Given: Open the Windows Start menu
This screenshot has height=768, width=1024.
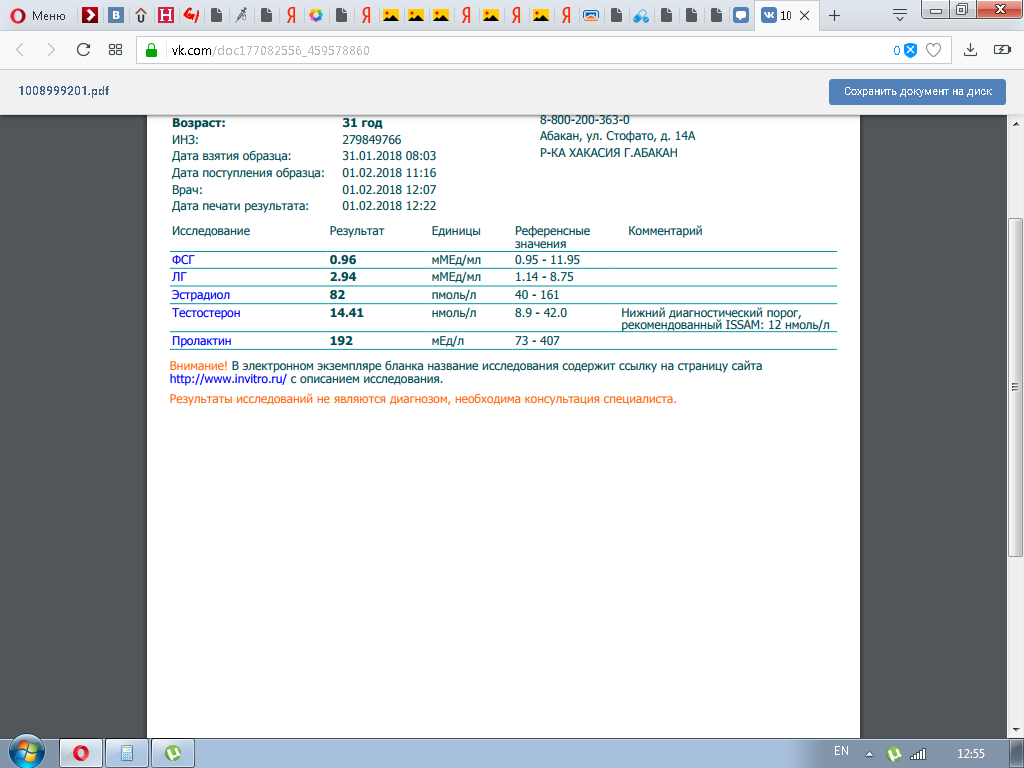Looking at the screenshot, I should pos(26,752).
